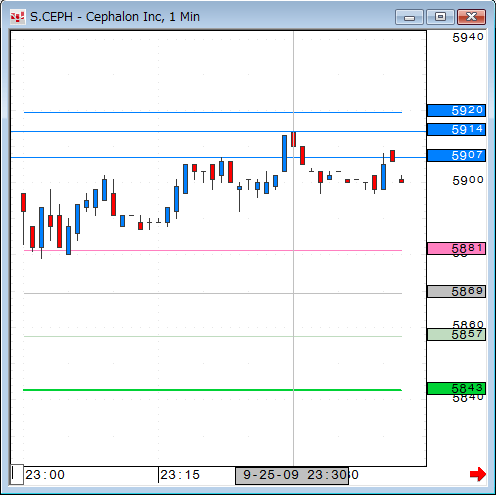Viewport: 496px width, 495px height.
Task: Click the red chart app icon in title bar
Action: point(18,17)
